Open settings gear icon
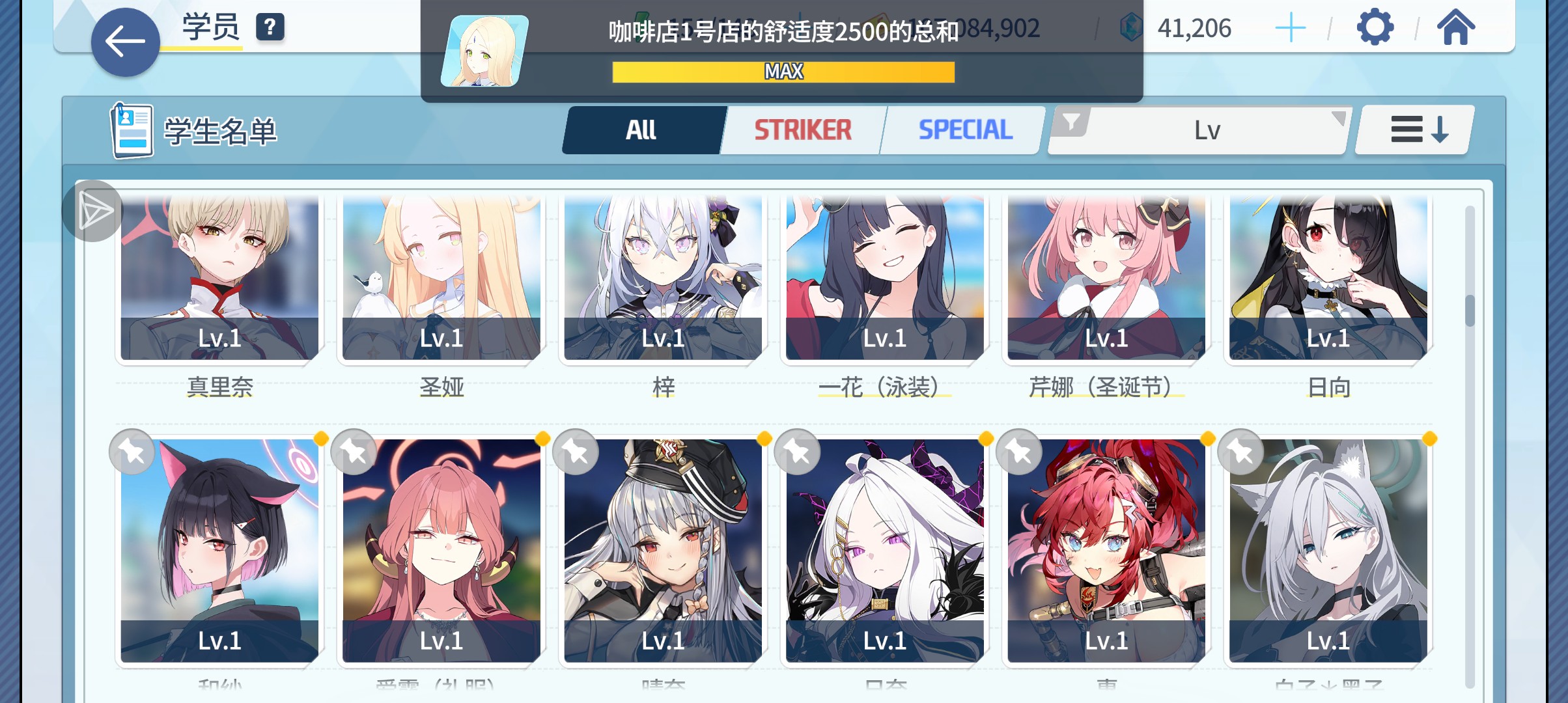The height and width of the screenshot is (703, 1568). tap(1375, 28)
